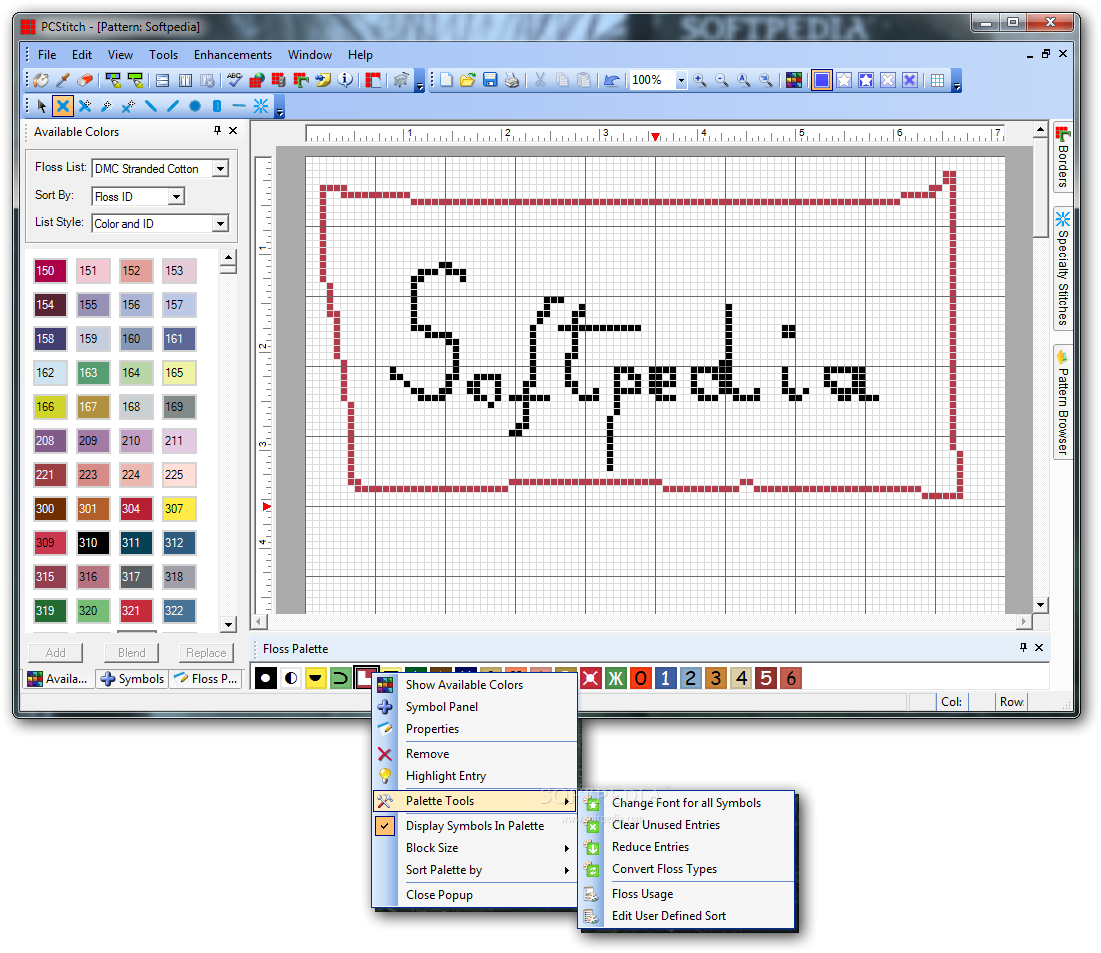Viewport: 1101px width, 953px height.
Task: Choose Highlight Entry
Action: pos(475,776)
